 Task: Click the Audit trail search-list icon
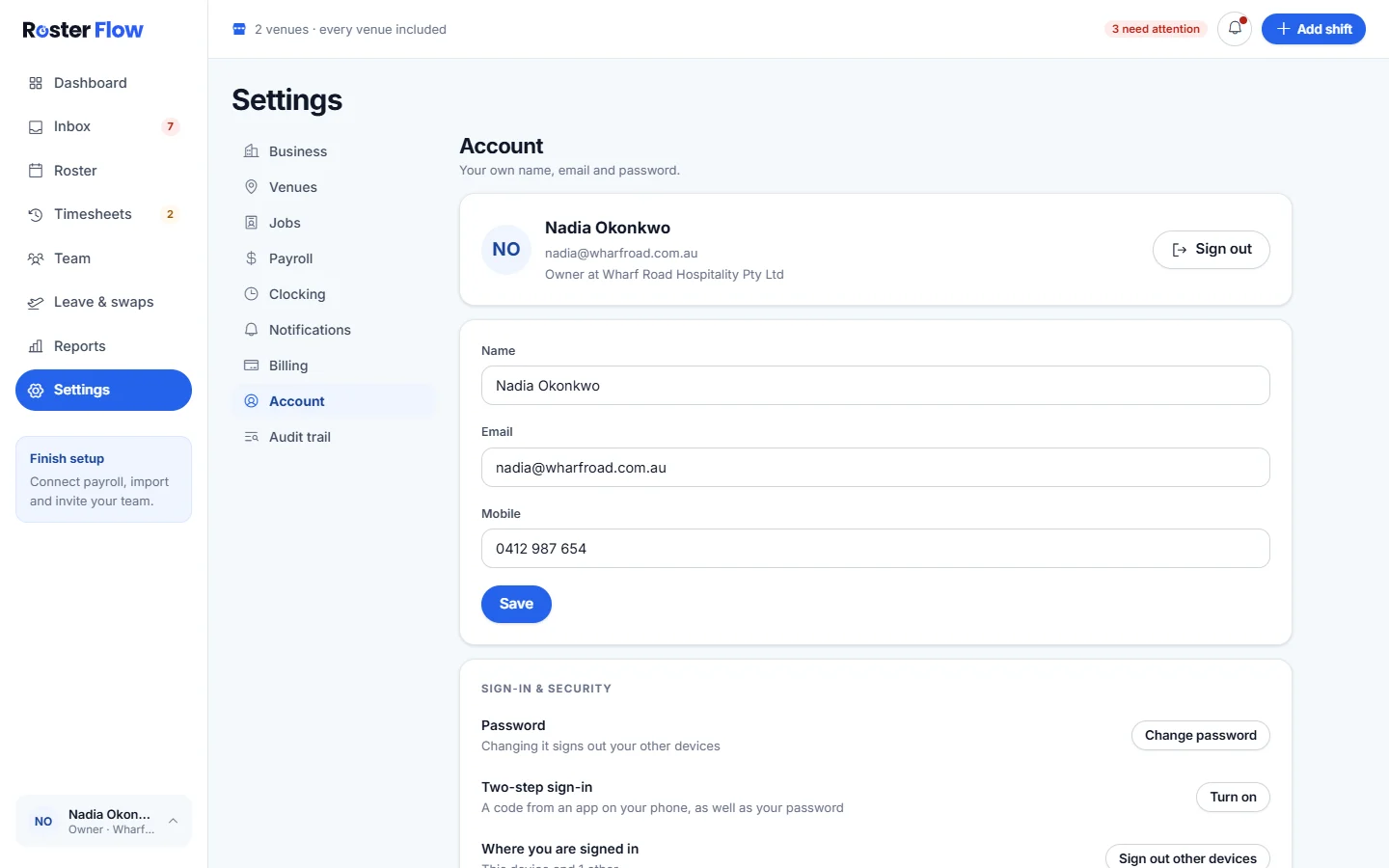(252, 437)
